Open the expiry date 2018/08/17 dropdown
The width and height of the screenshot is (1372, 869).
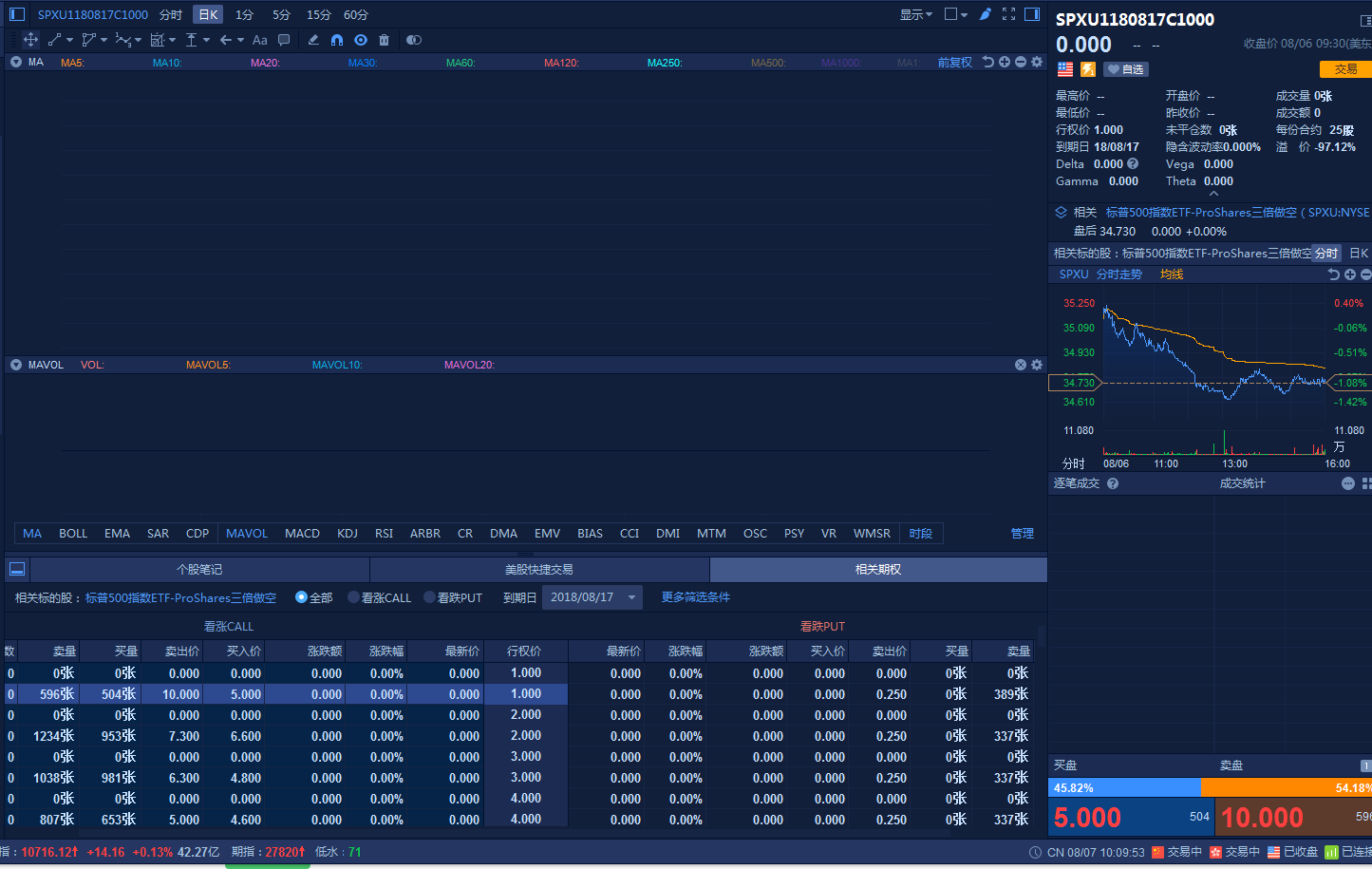coord(592,597)
